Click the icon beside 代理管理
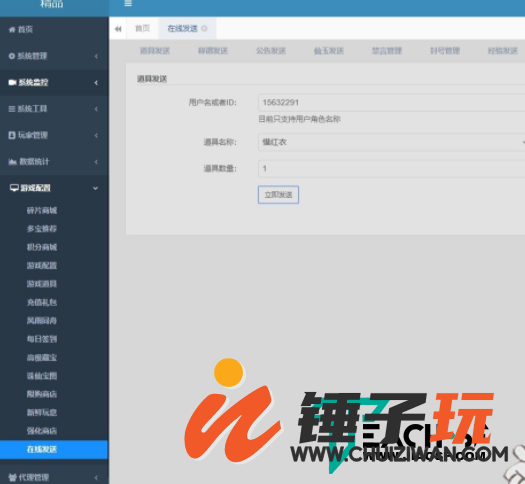The width and height of the screenshot is (525, 484). pos(13,477)
